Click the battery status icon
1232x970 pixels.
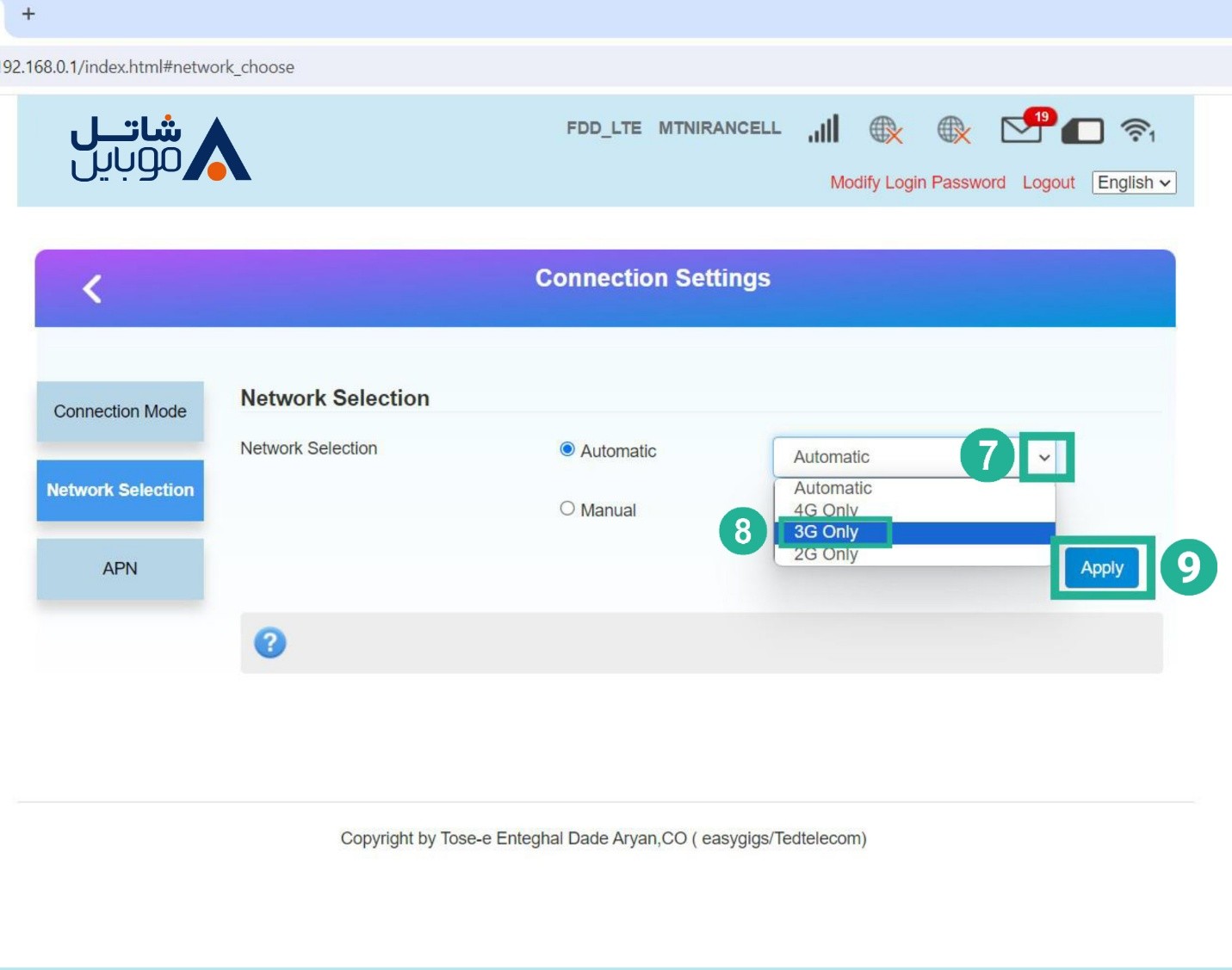(x=1083, y=131)
